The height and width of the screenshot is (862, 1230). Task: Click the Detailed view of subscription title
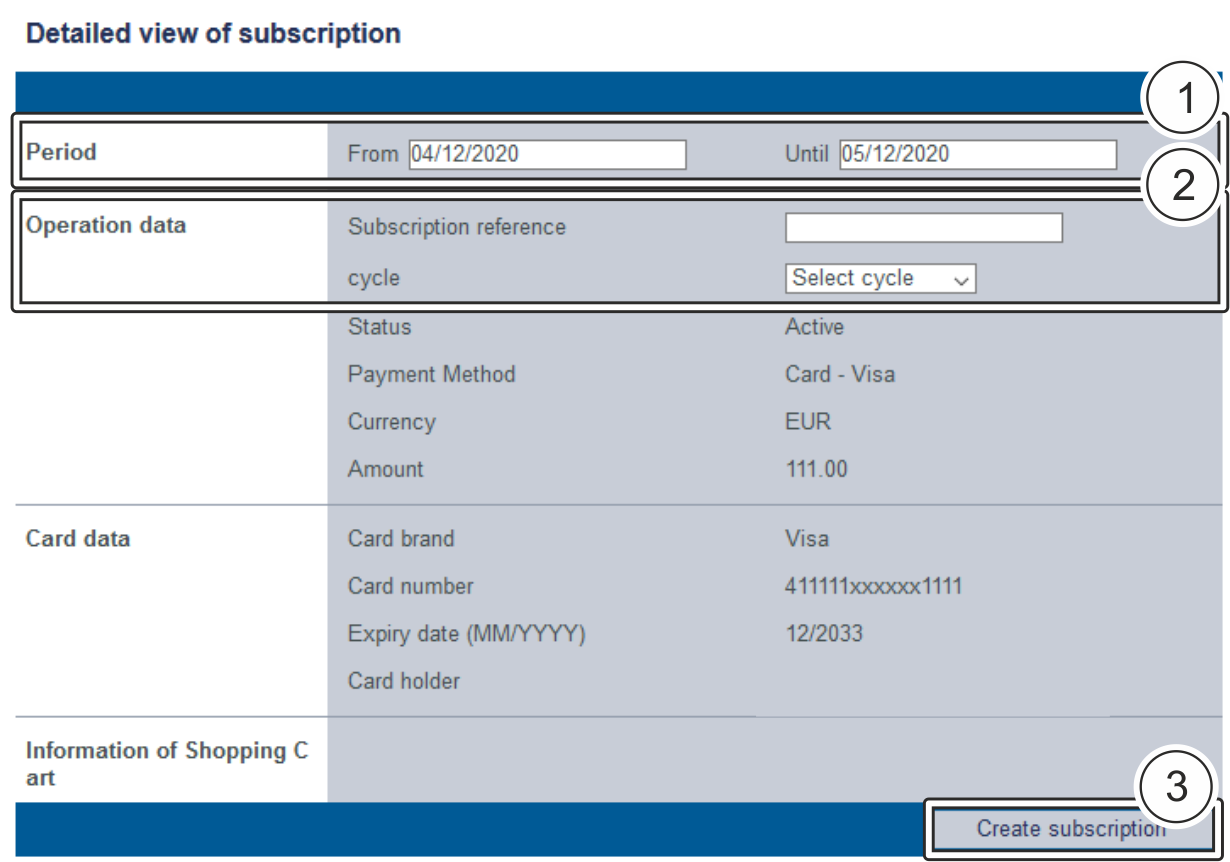213,34
